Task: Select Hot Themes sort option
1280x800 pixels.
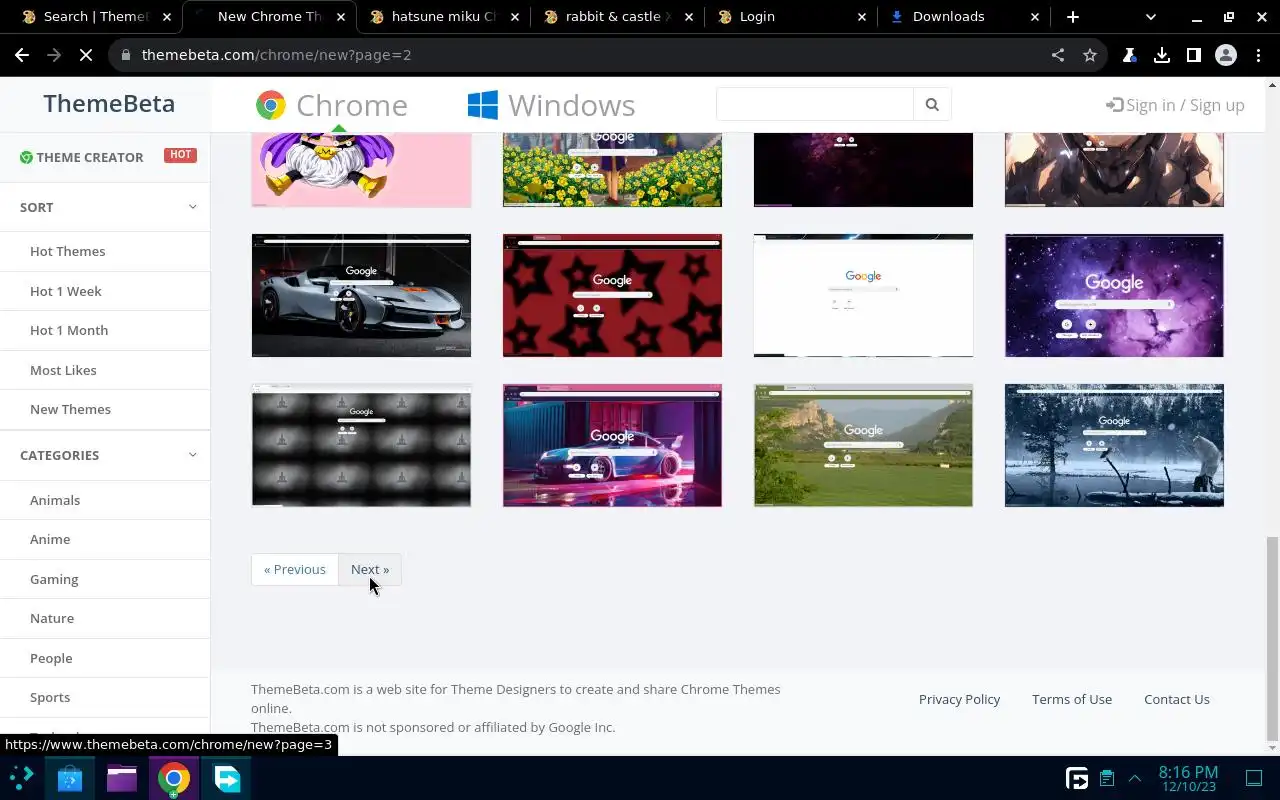Action: (67, 251)
